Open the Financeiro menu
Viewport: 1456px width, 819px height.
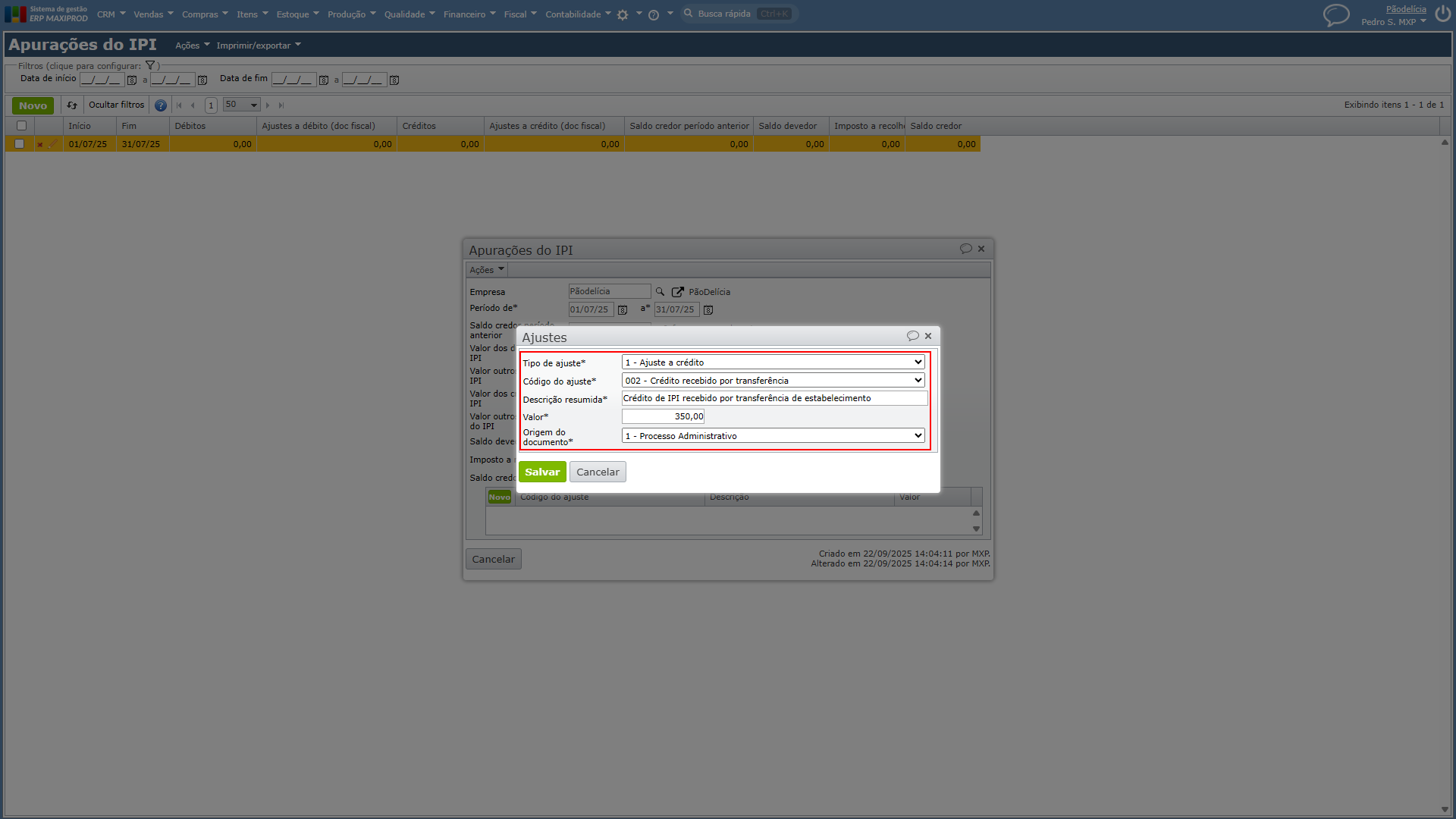click(469, 14)
